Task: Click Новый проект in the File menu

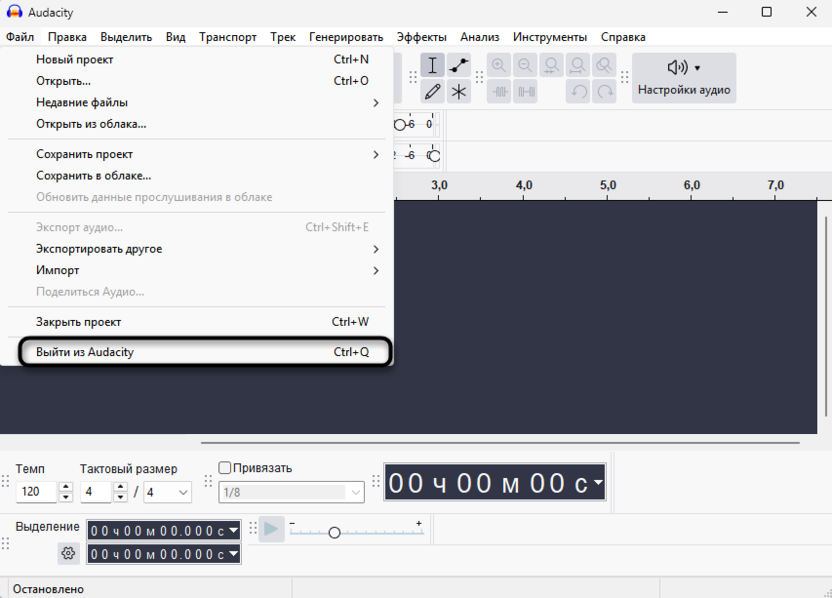Action: 75,59
